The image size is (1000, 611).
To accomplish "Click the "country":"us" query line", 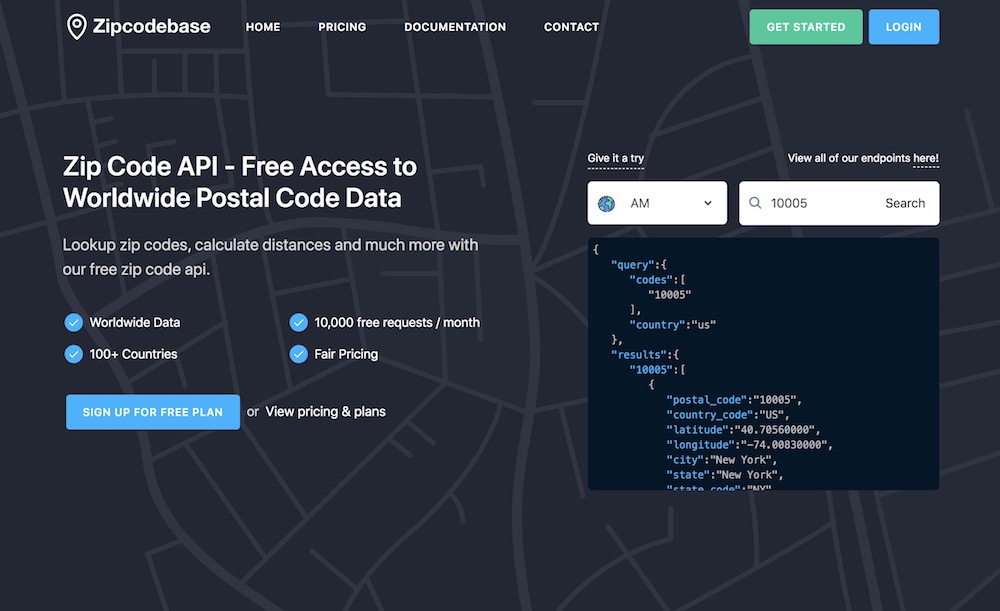I will pyautogui.click(x=672, y=325).
